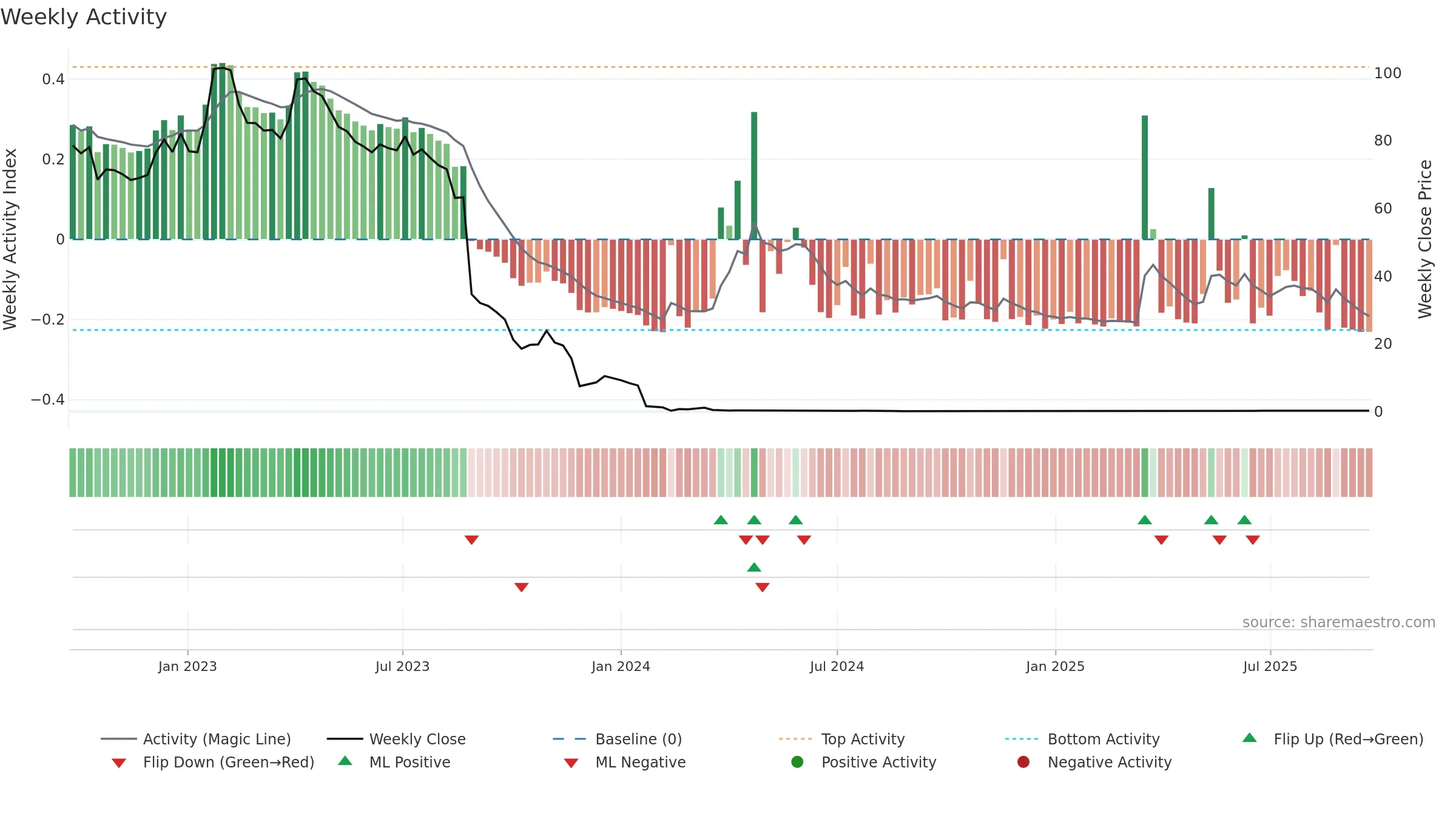Viewport: 1456px width, 819px height.
Task: Click the tall green activity spike bar in spring 2024
Action: 754,175
